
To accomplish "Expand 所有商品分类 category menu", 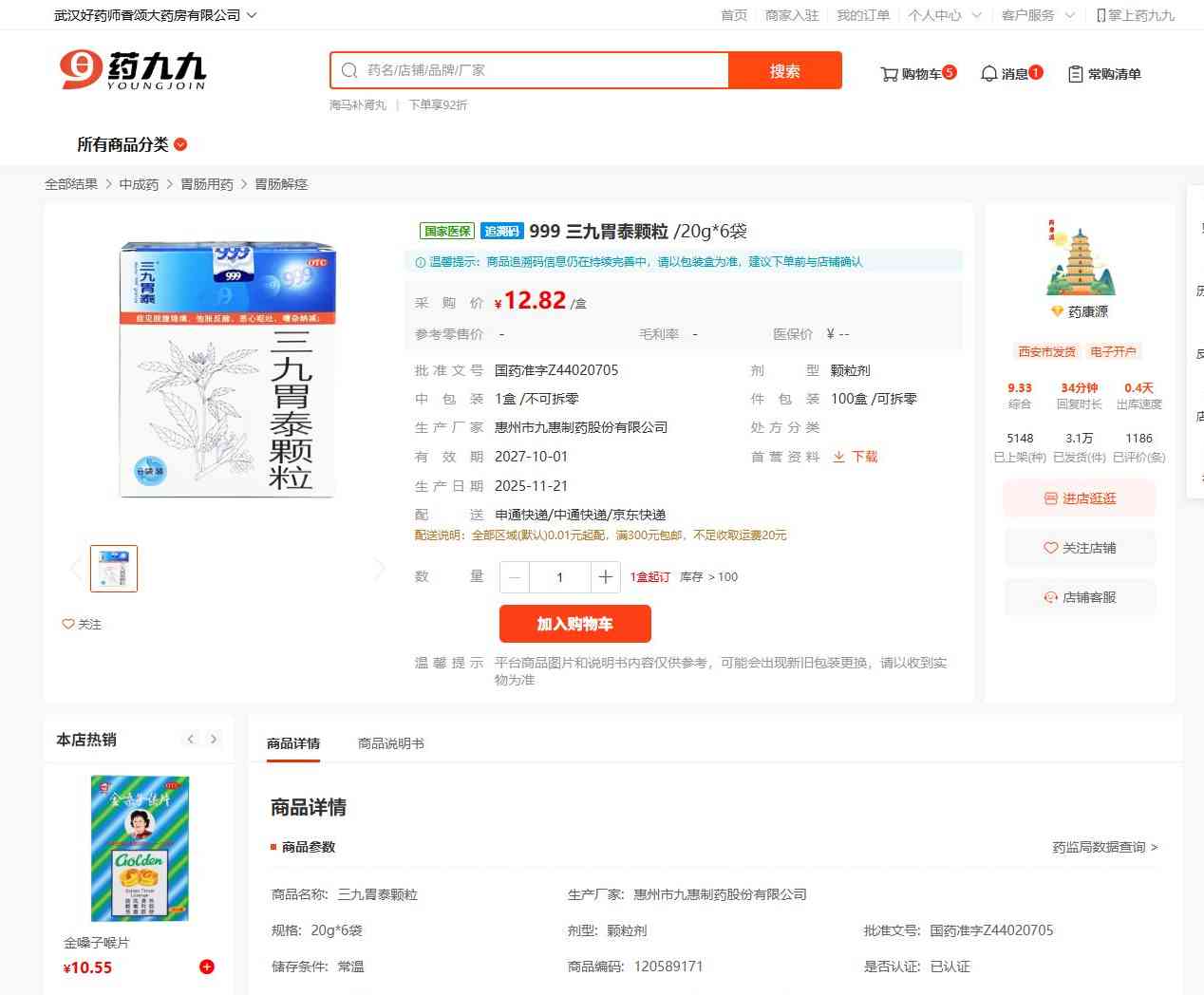I will (x=132, y=144).
